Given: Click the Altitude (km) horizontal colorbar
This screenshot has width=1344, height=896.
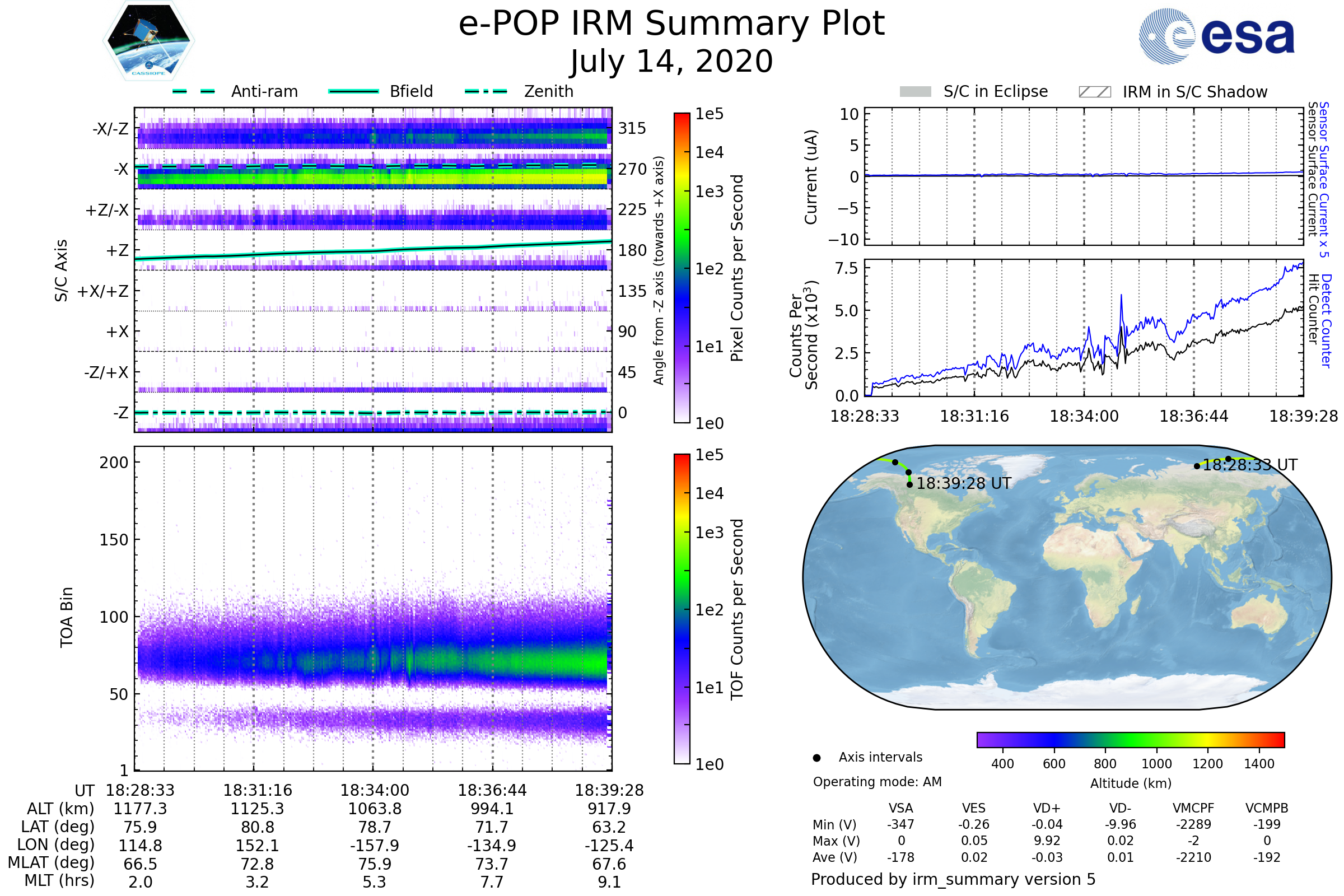Looking at the screenshot, I should pyautogui.click(x=1130, y=739).
